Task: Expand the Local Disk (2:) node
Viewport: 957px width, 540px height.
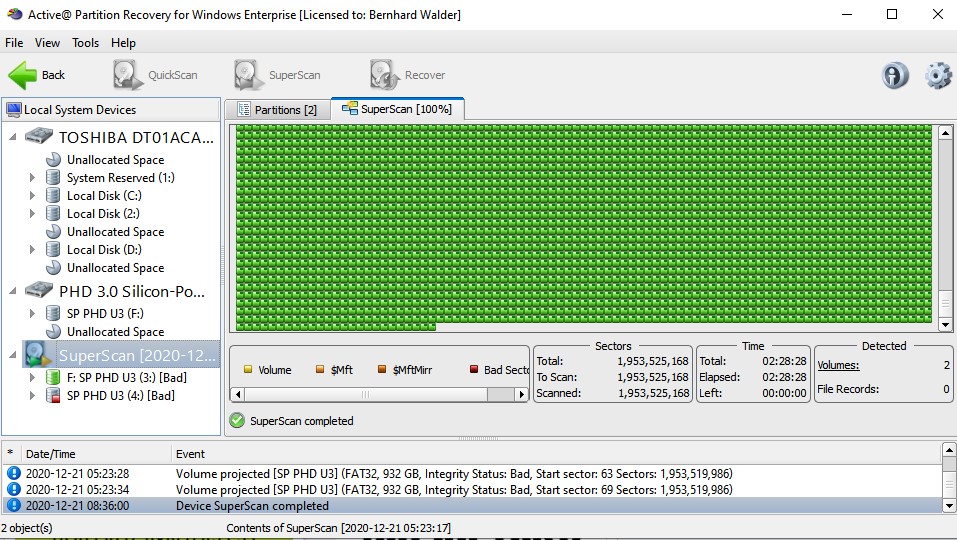Action: [32, 214]
